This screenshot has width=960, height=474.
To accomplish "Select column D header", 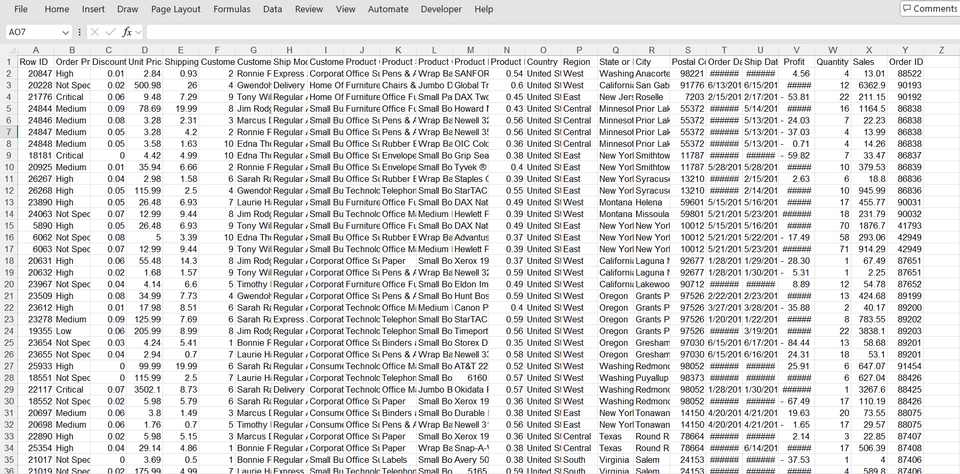I will [x=144, y=50].
